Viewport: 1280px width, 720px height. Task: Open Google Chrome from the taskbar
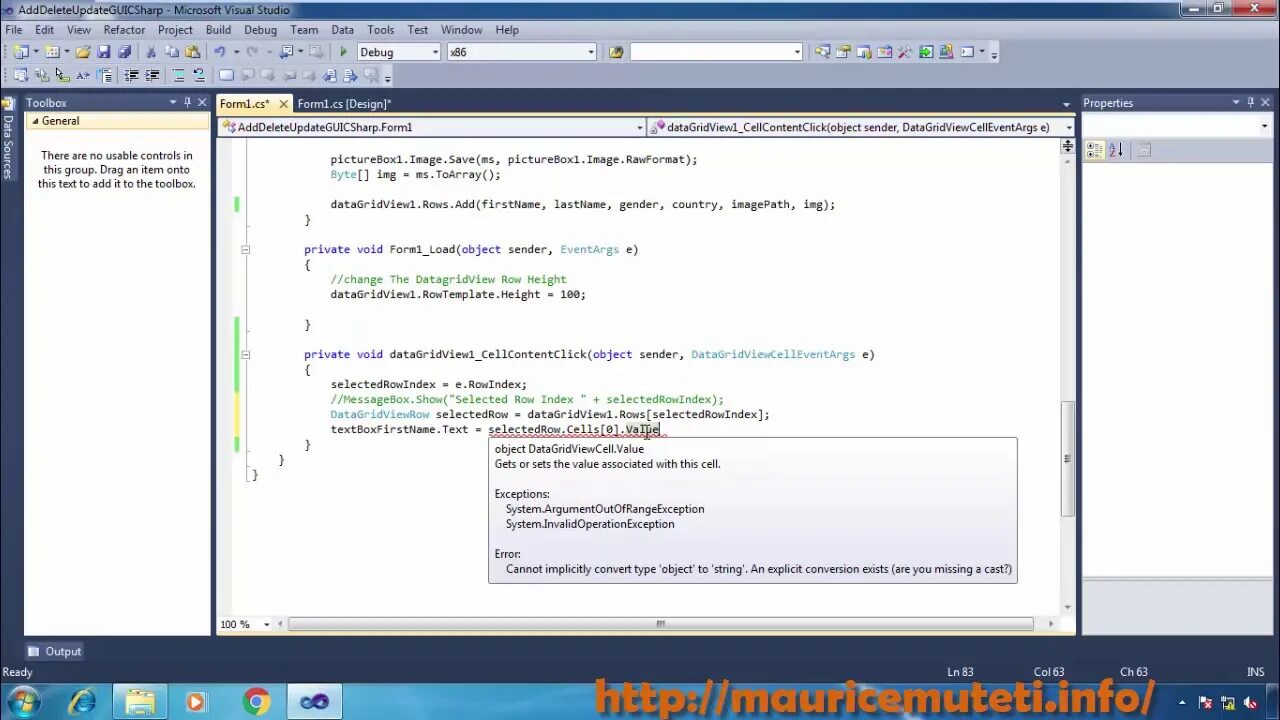pos(256,702)
